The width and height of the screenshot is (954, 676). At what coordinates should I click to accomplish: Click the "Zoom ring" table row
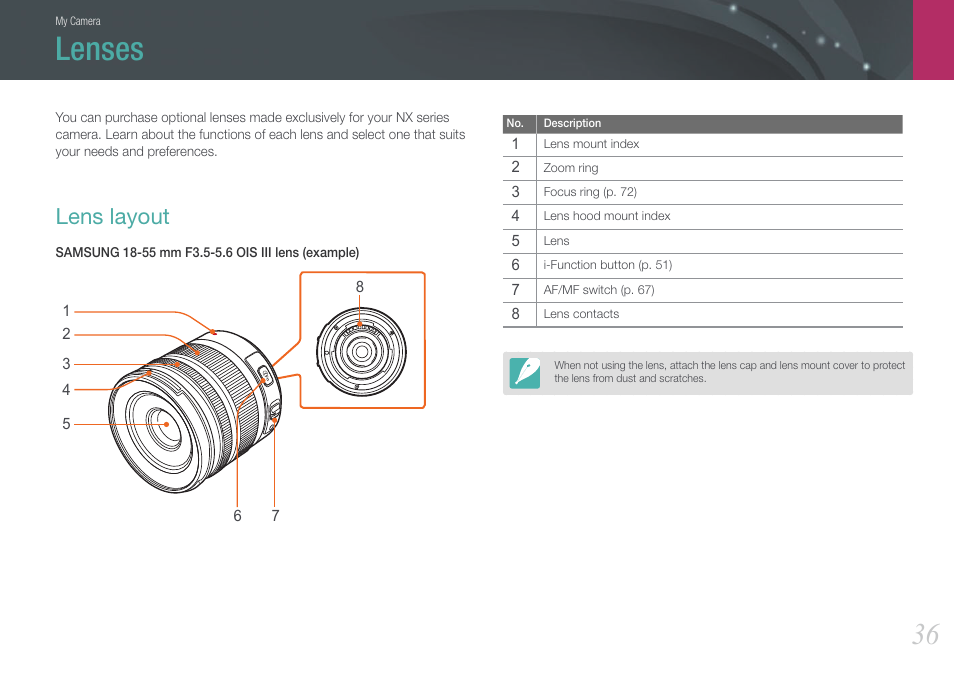point(703,169)
